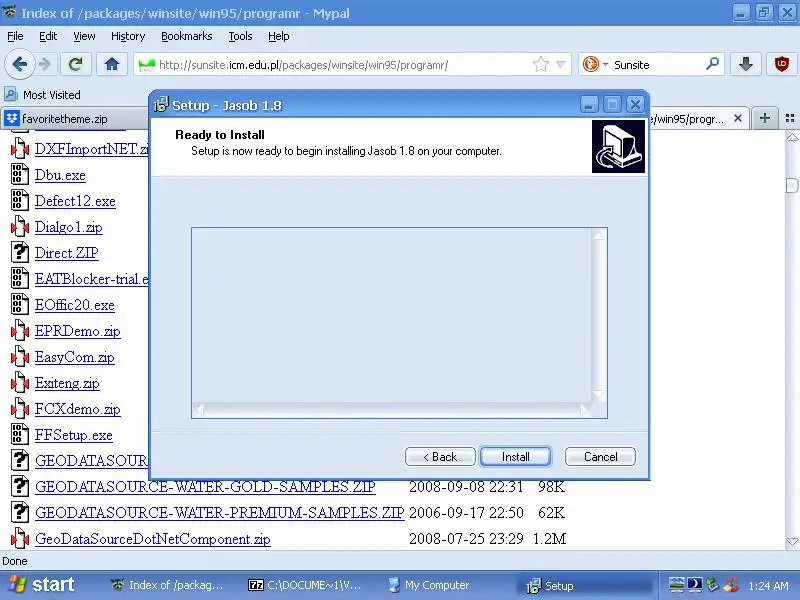
Task: Switch to the 7-Zip C:\DOCUME~1 taskbar item
Action: click(x=305, y=585)
